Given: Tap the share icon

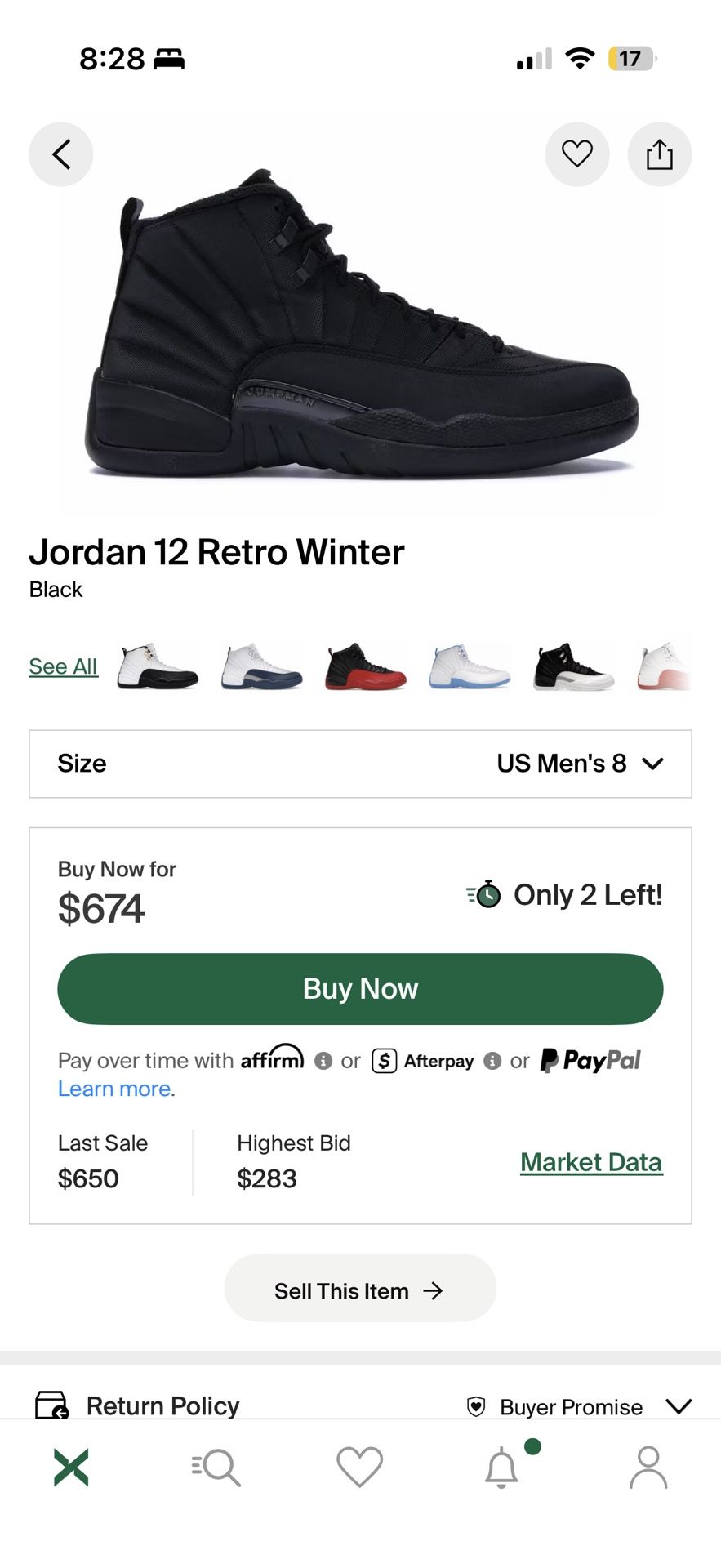Looking at the screenshot, I should point(659,154).
